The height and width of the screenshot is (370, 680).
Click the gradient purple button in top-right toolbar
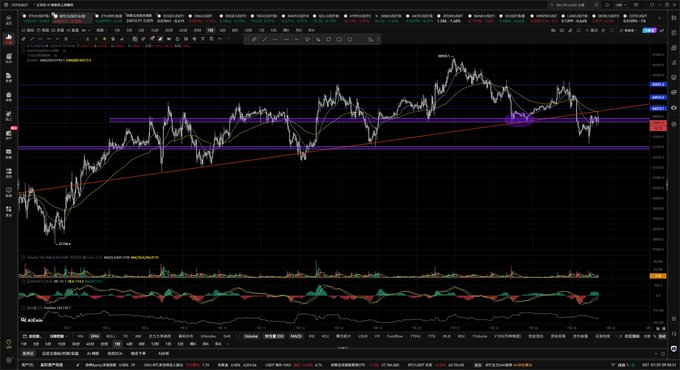point(649,30)
